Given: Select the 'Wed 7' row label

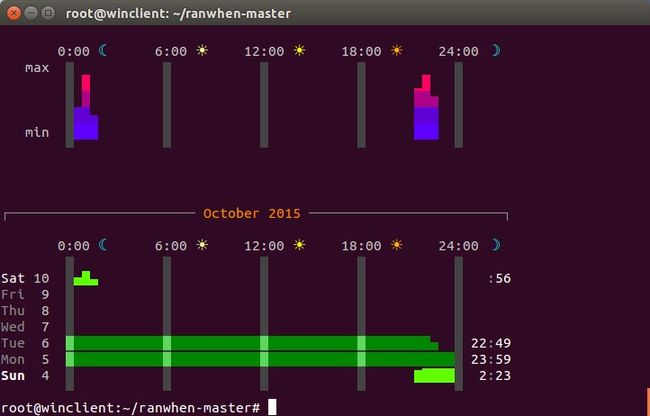Looking at the screenshot, I should 25,327.
